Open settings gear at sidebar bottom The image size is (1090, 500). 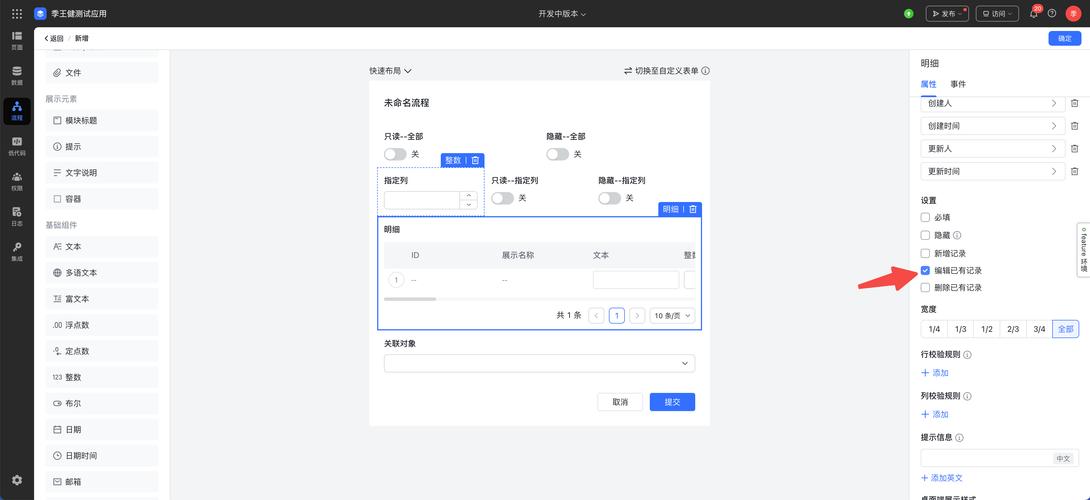pos(17,480)
